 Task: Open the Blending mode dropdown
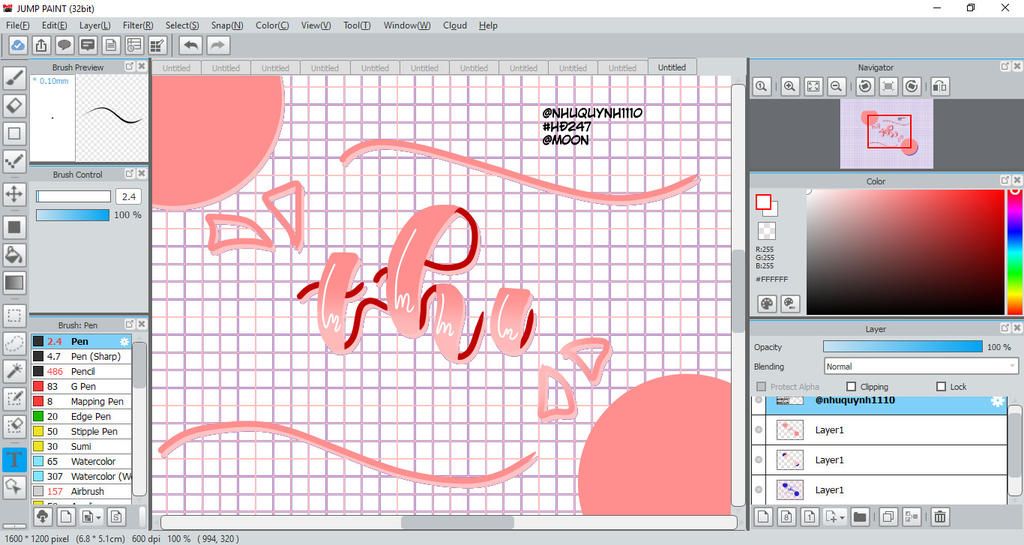[920, 366]
